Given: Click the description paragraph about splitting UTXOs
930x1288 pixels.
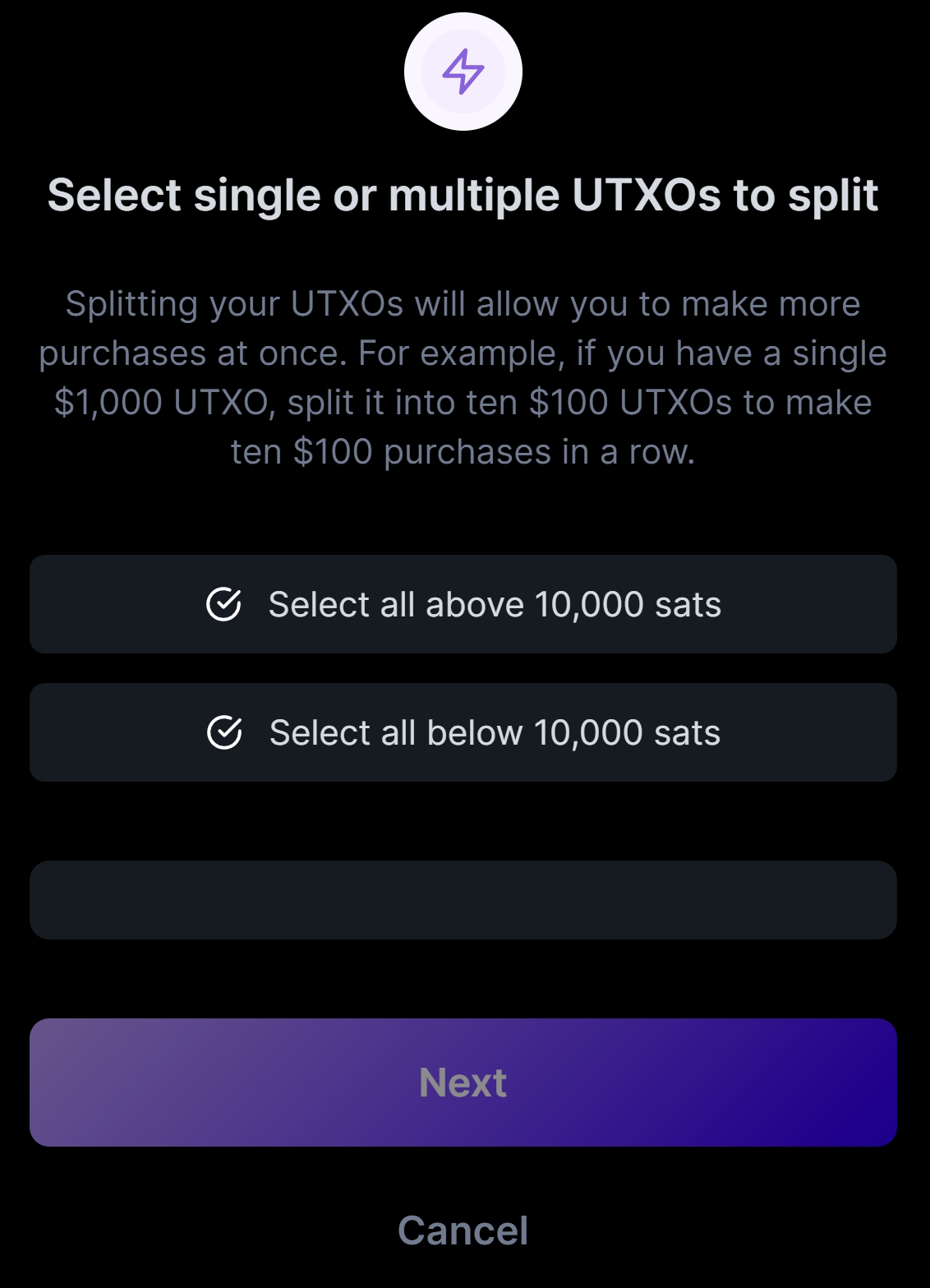Looking at the screenshot, I should pos(463,377).
